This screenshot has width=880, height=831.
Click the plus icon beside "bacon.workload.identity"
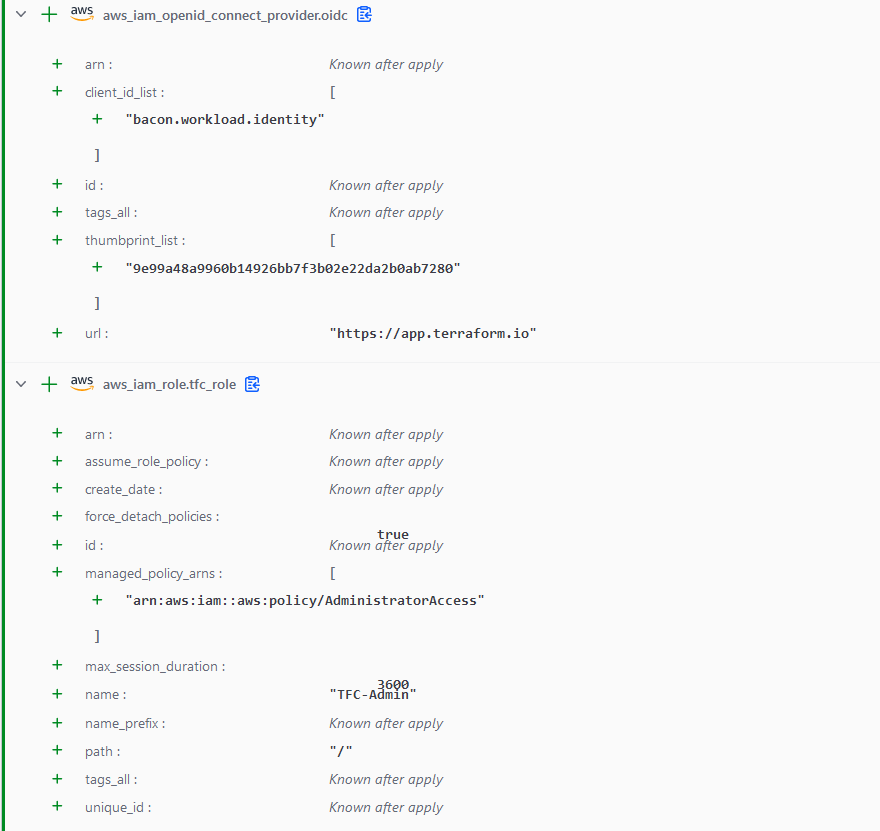coord(97,119)
